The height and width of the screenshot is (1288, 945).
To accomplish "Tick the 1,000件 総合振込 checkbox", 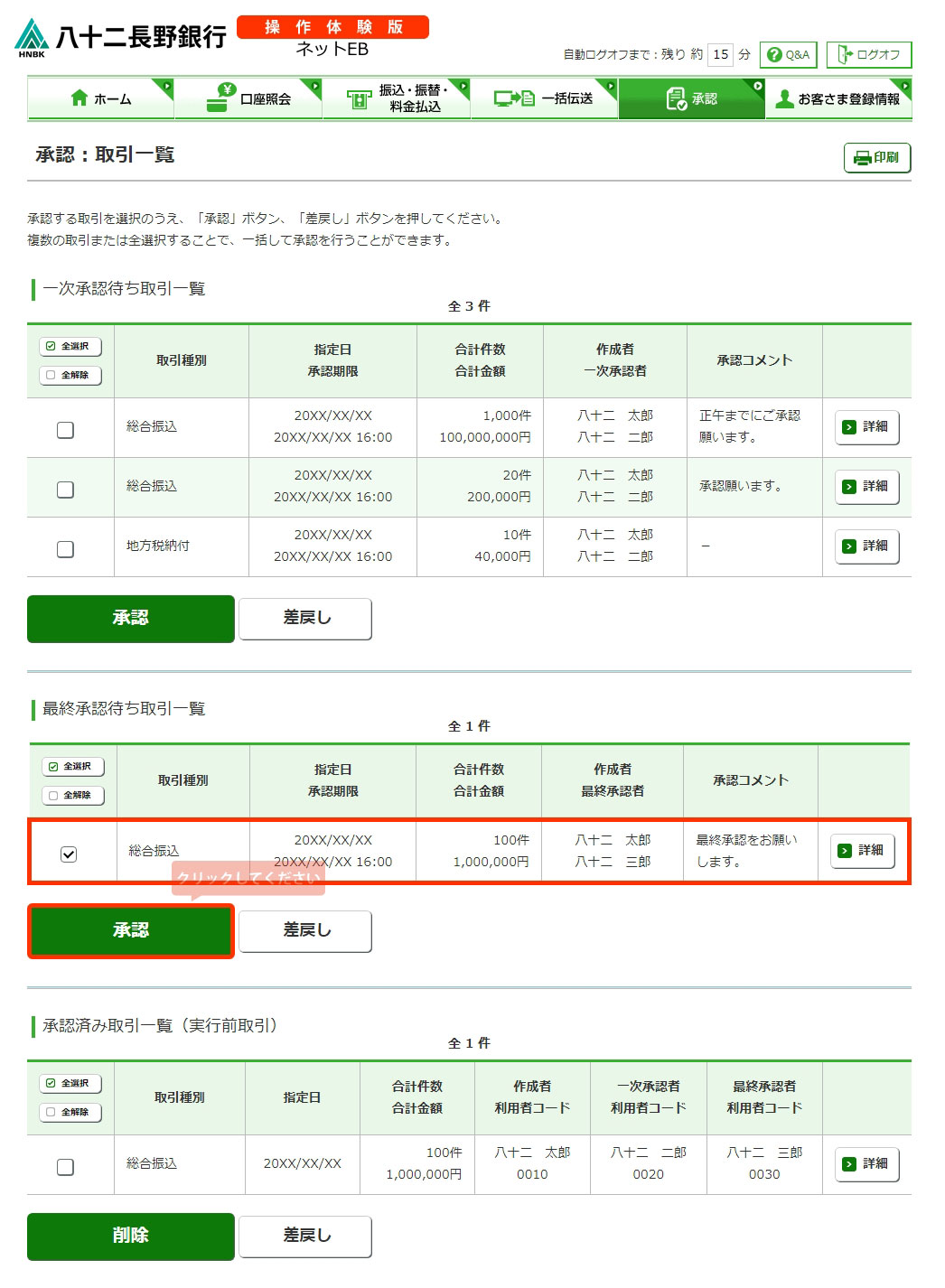I will coord(65,430).
